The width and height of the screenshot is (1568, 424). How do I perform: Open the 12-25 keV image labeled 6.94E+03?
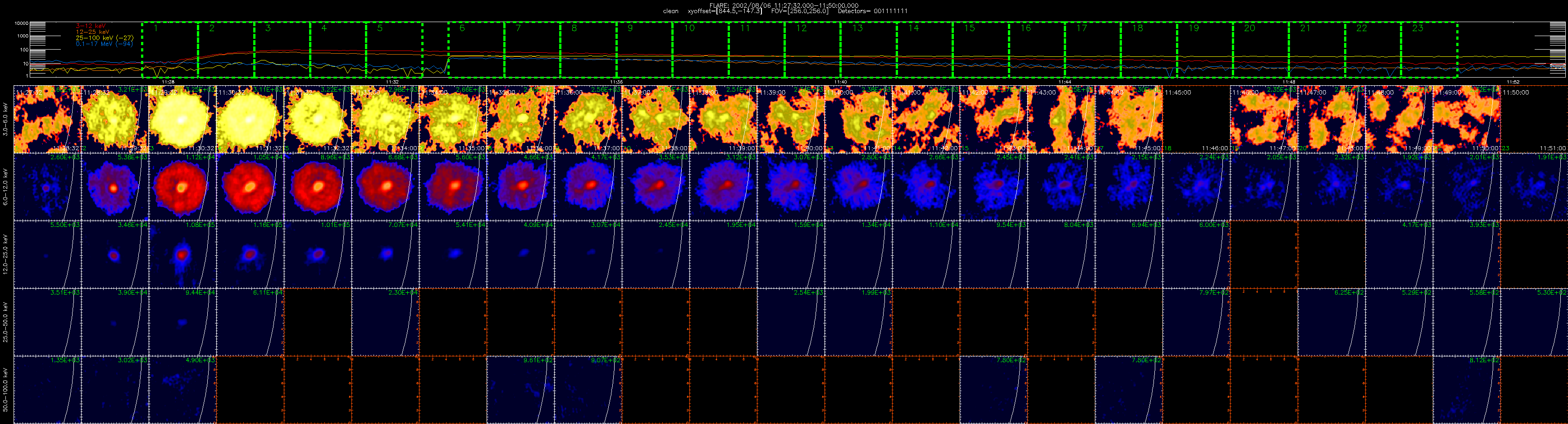click(1129, 255)
